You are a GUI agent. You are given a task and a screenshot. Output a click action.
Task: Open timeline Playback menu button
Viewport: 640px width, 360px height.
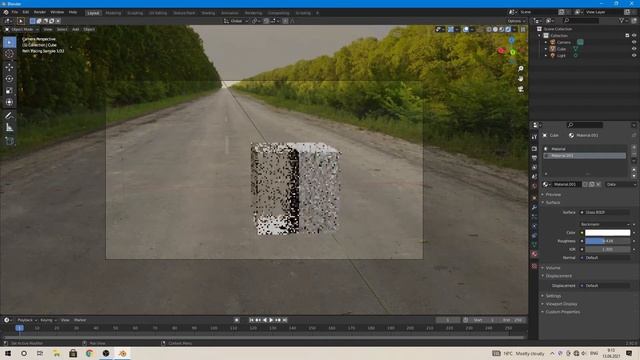coord(27,320)
